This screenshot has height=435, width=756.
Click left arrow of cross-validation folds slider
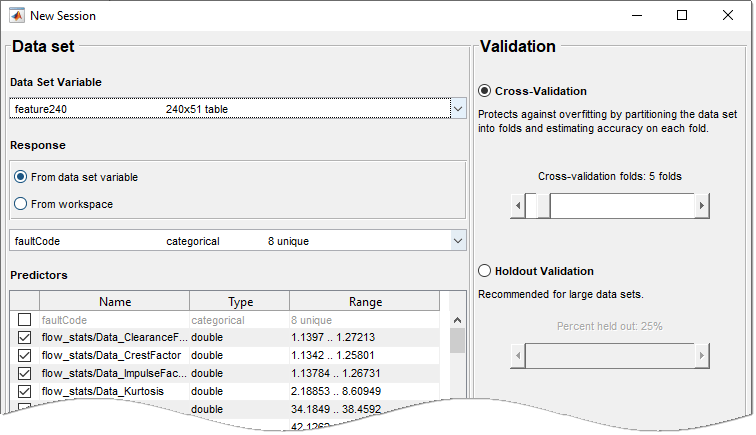[x=518, y=206]
